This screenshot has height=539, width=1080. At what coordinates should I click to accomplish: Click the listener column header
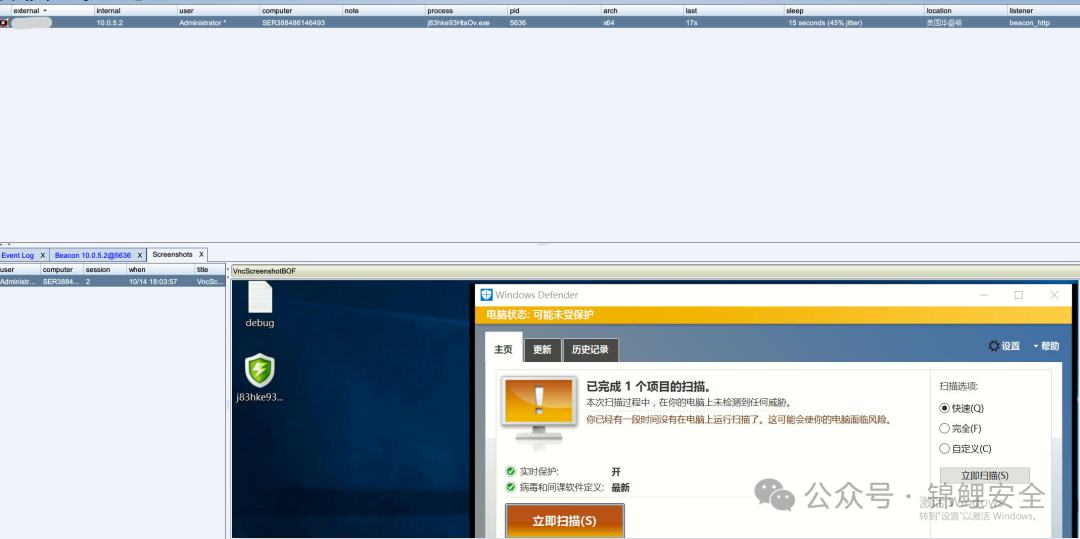coord(1043,11)
